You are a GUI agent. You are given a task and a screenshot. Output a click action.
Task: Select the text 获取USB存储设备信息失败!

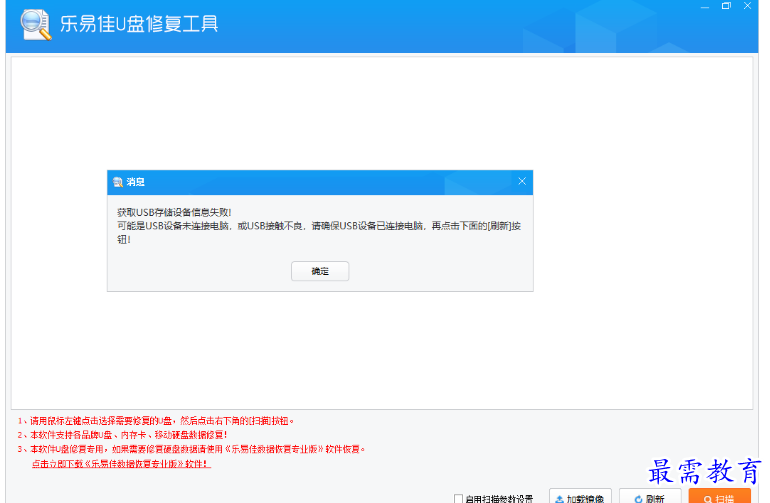(x=174, y=212)
